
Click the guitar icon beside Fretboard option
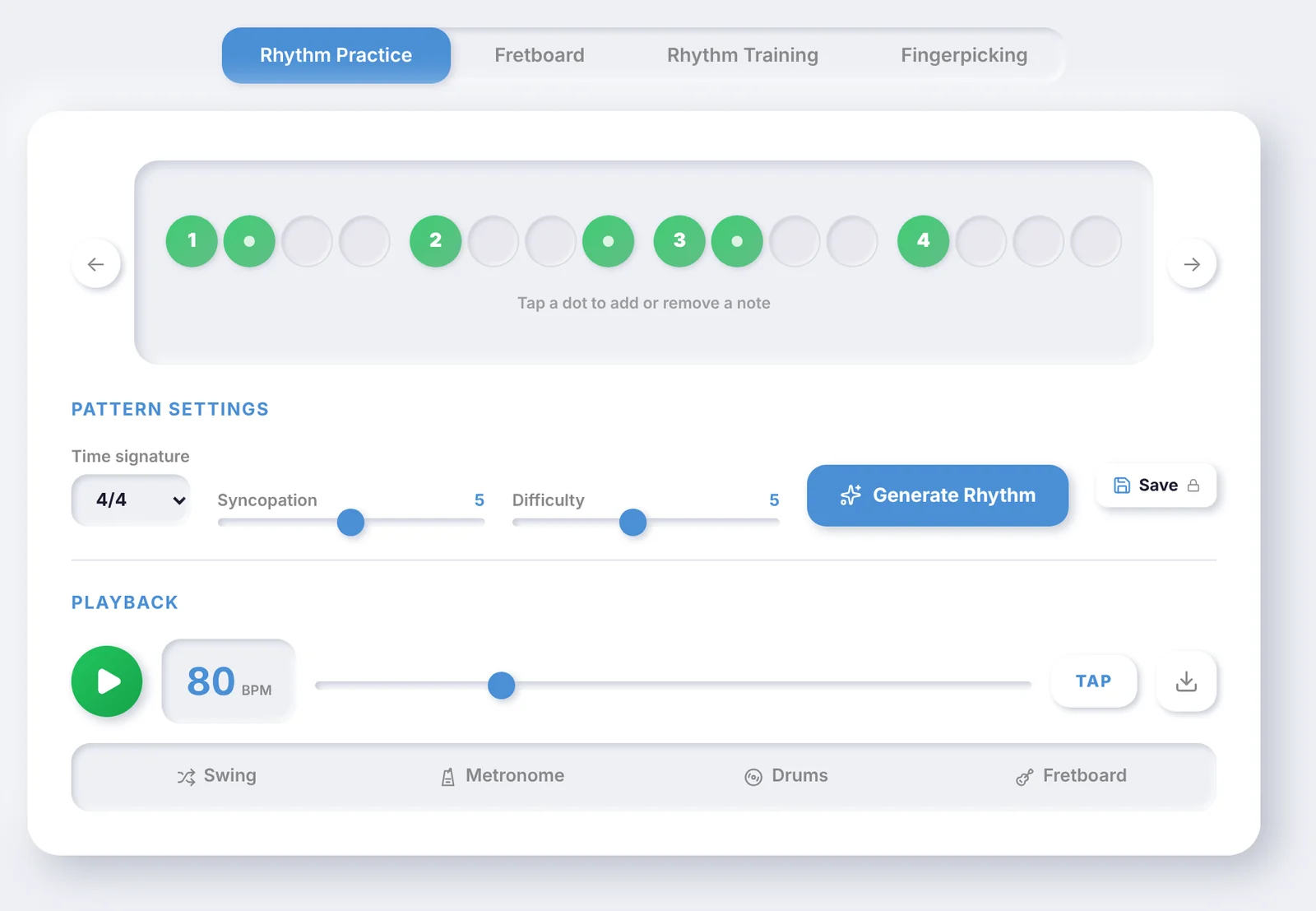tap(1024, 777)
